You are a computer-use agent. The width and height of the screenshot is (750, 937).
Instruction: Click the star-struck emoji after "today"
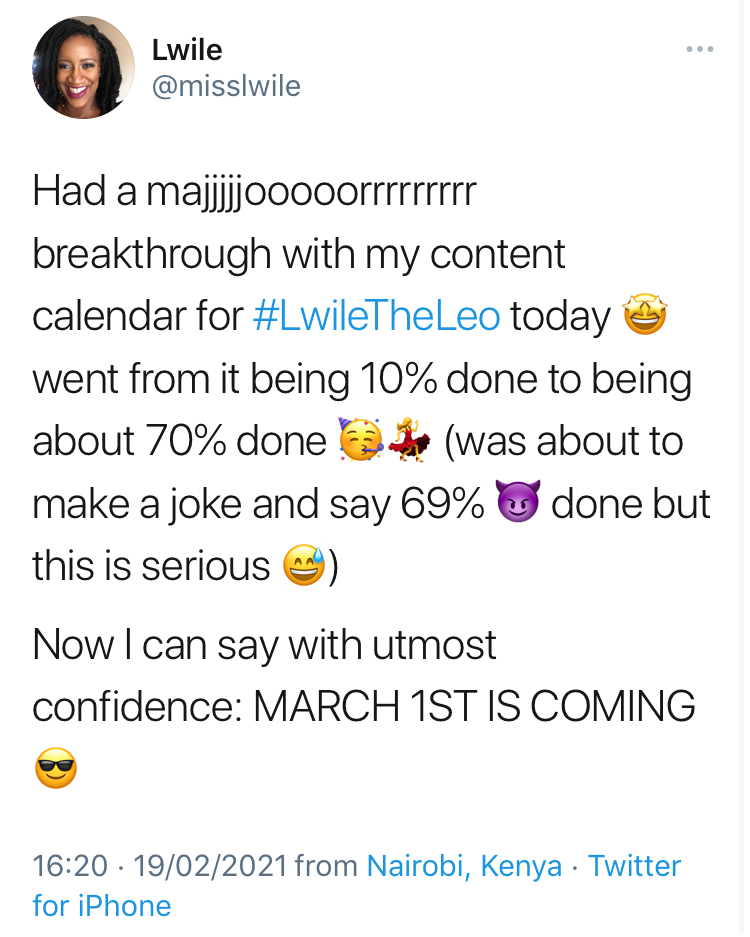(x=644, y=317)
